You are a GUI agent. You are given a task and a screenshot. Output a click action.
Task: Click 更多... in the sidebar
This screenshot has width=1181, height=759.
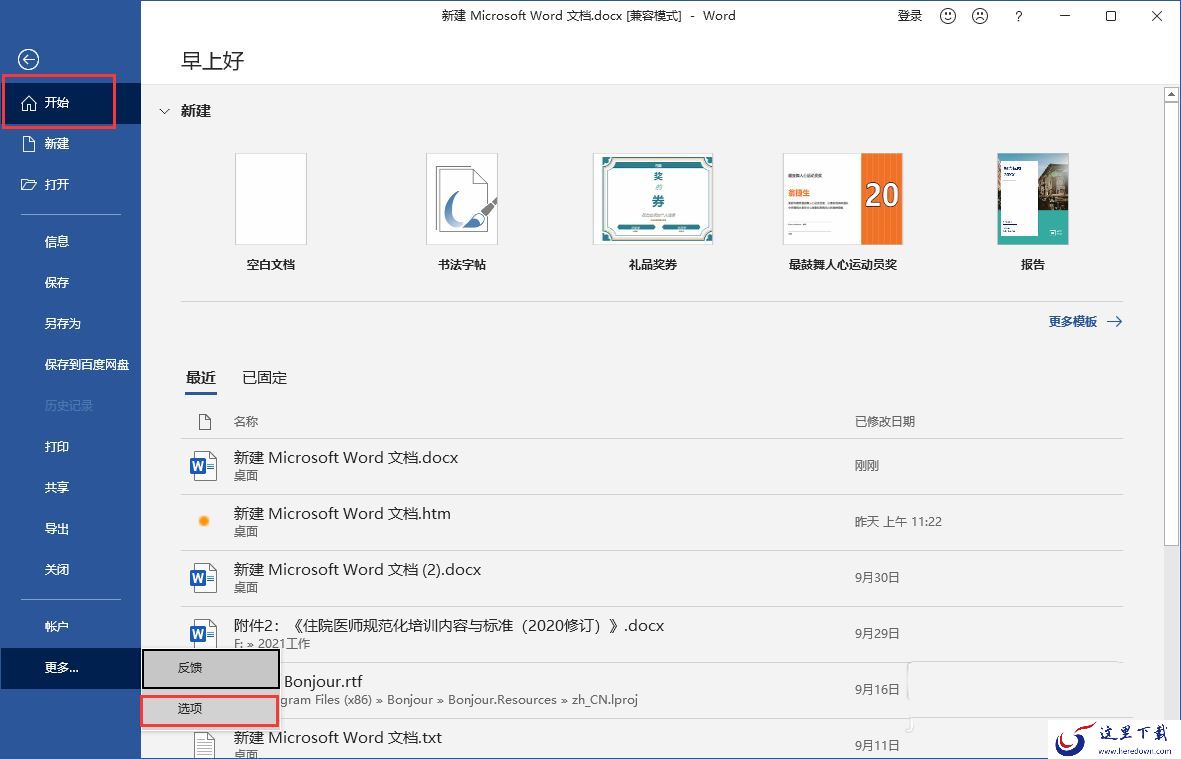tap(71, 668)
